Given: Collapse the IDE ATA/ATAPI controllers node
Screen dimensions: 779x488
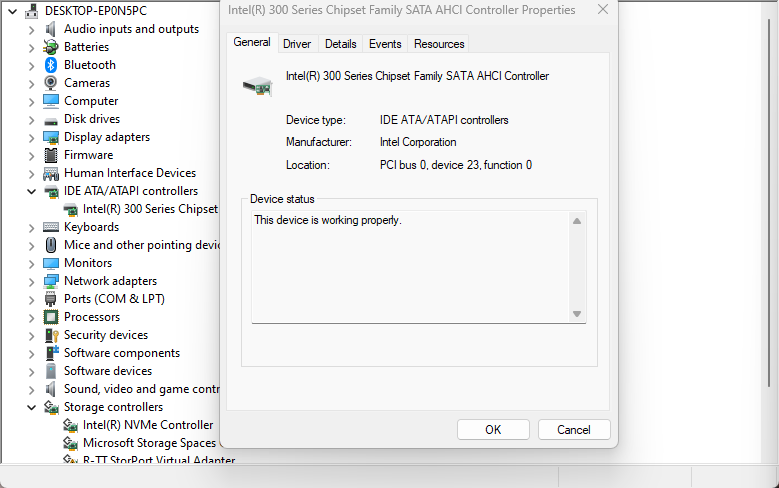Looking at the screenshot, I should (31, 191).
